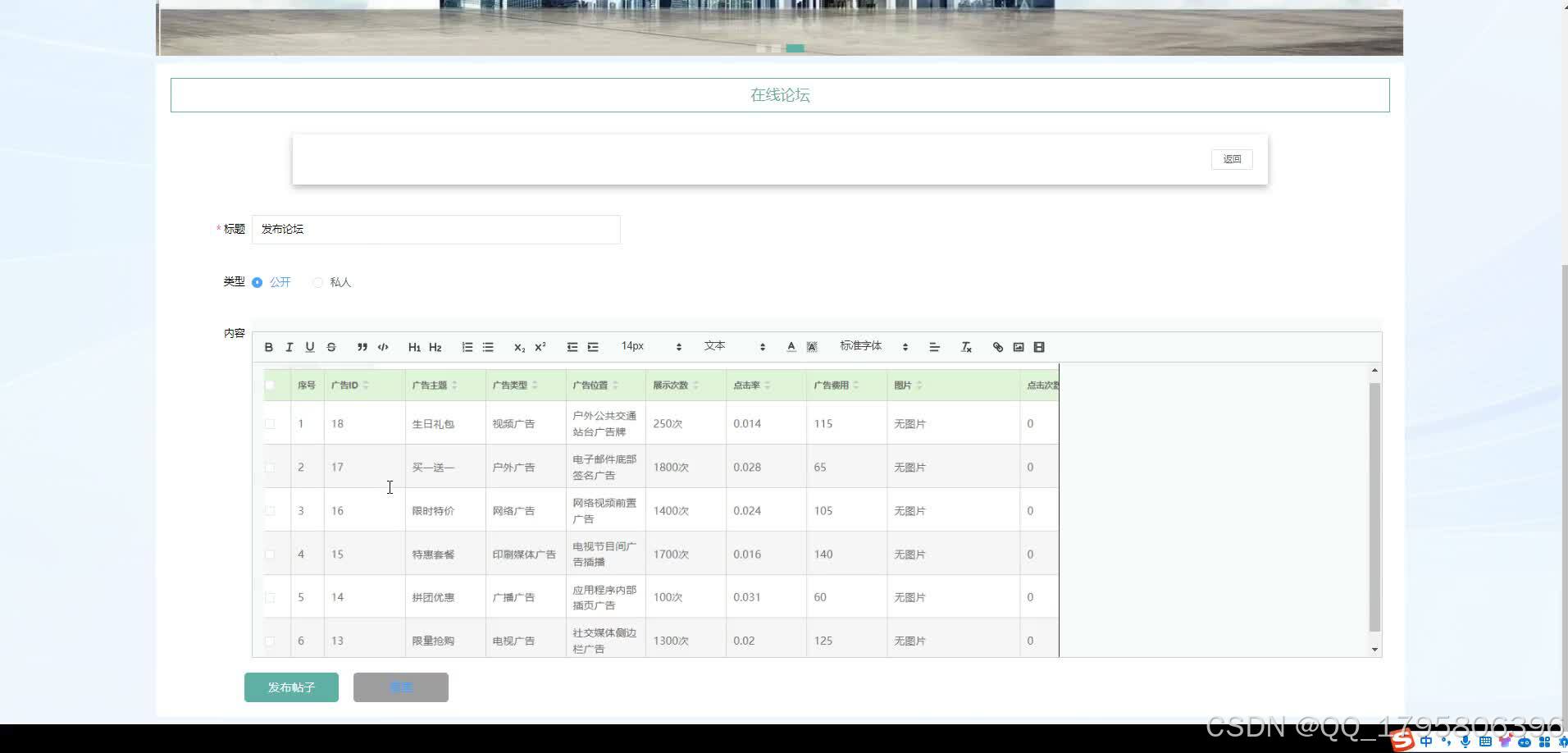Apply Heading 2 style
The image size is (1568, 753).
[x=435, y=347]
